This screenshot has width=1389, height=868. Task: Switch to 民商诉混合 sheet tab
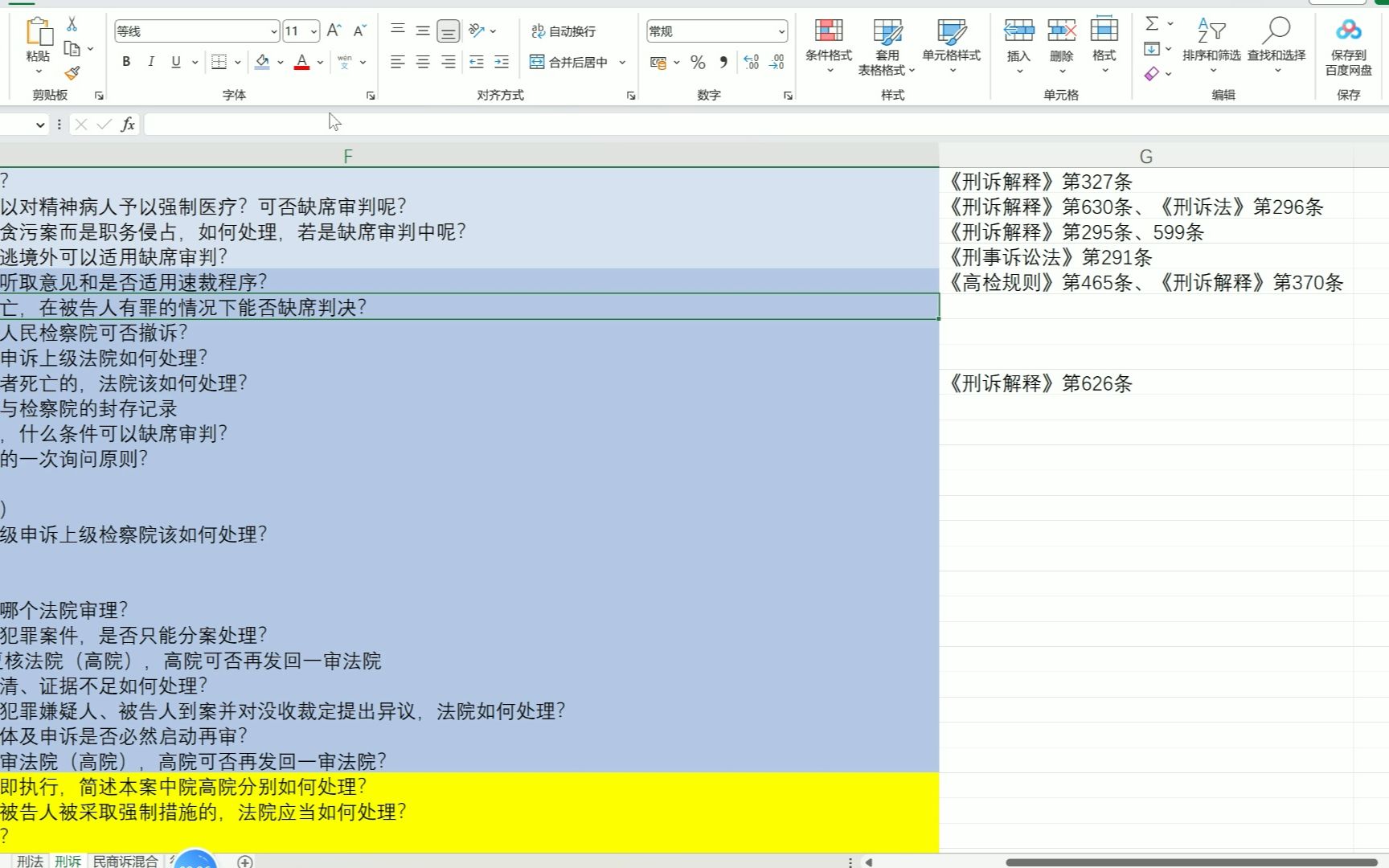click(125, 861)
